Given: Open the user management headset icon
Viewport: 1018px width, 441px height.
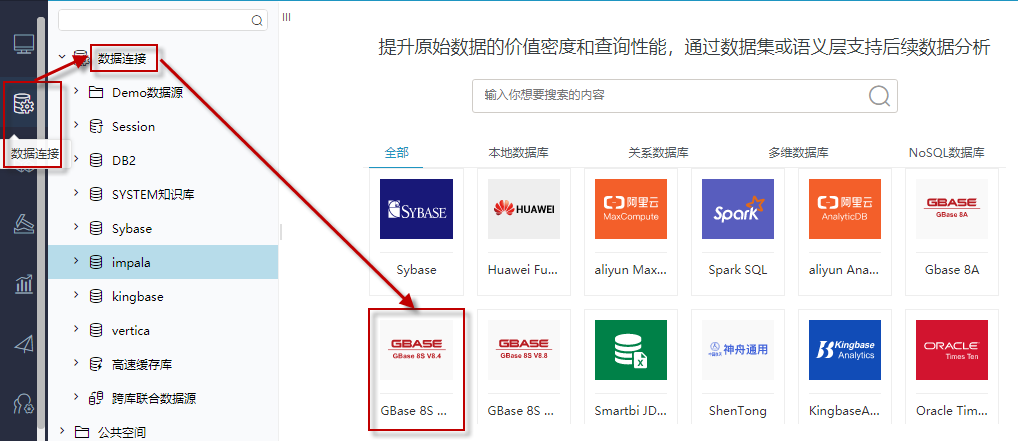Looking at the screenshot, I should click(24, 403).
